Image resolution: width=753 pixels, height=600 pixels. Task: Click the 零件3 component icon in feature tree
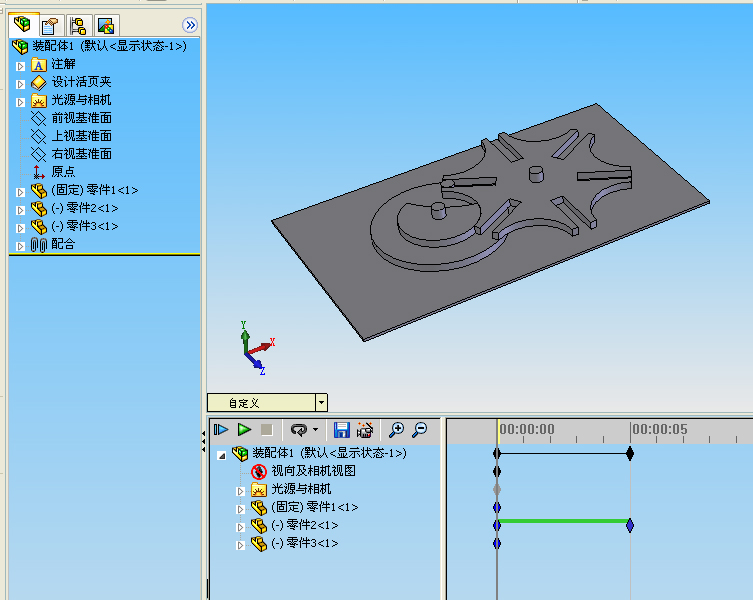click(38, 227)
